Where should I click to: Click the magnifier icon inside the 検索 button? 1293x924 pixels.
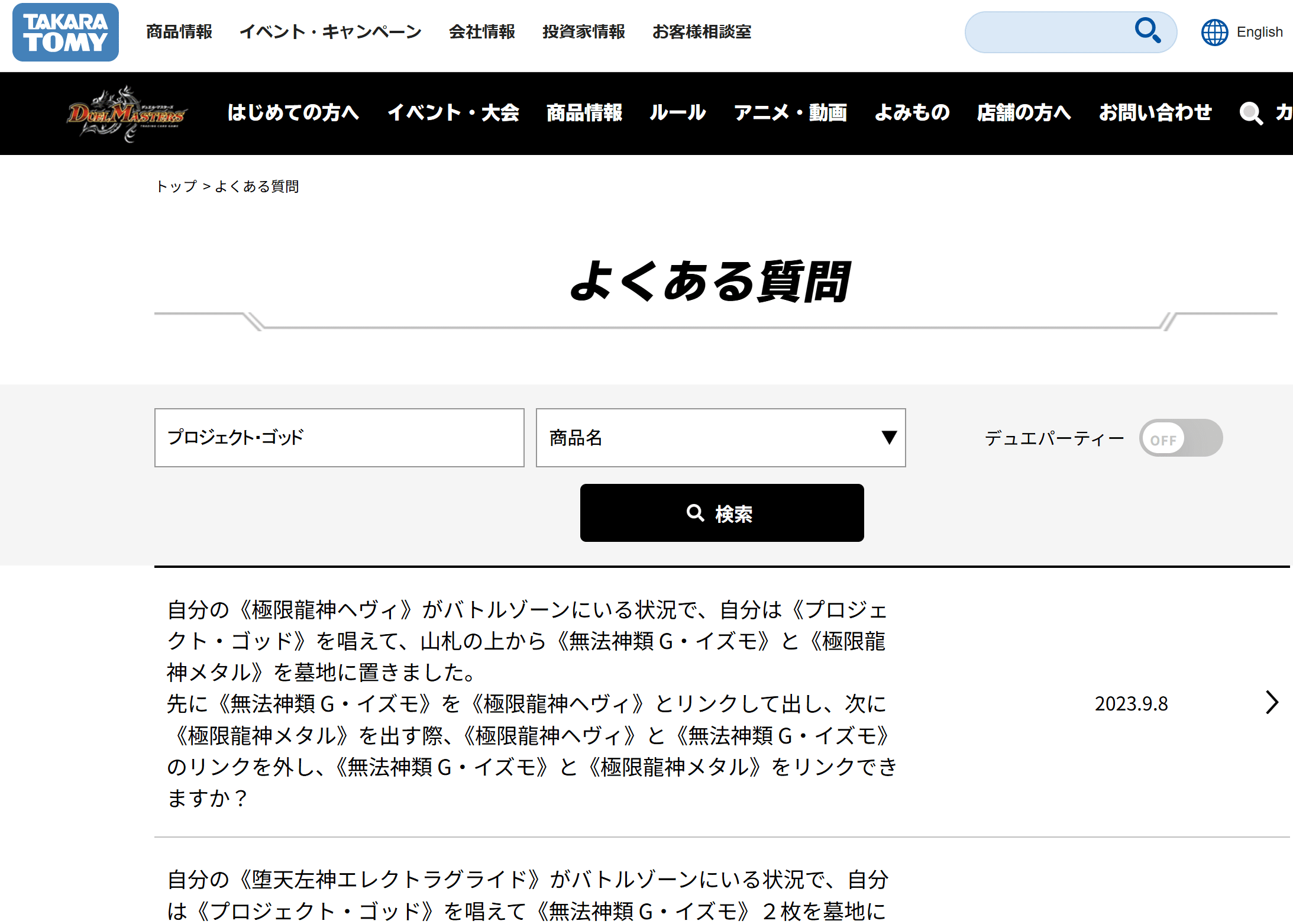[x=694, y=513]
